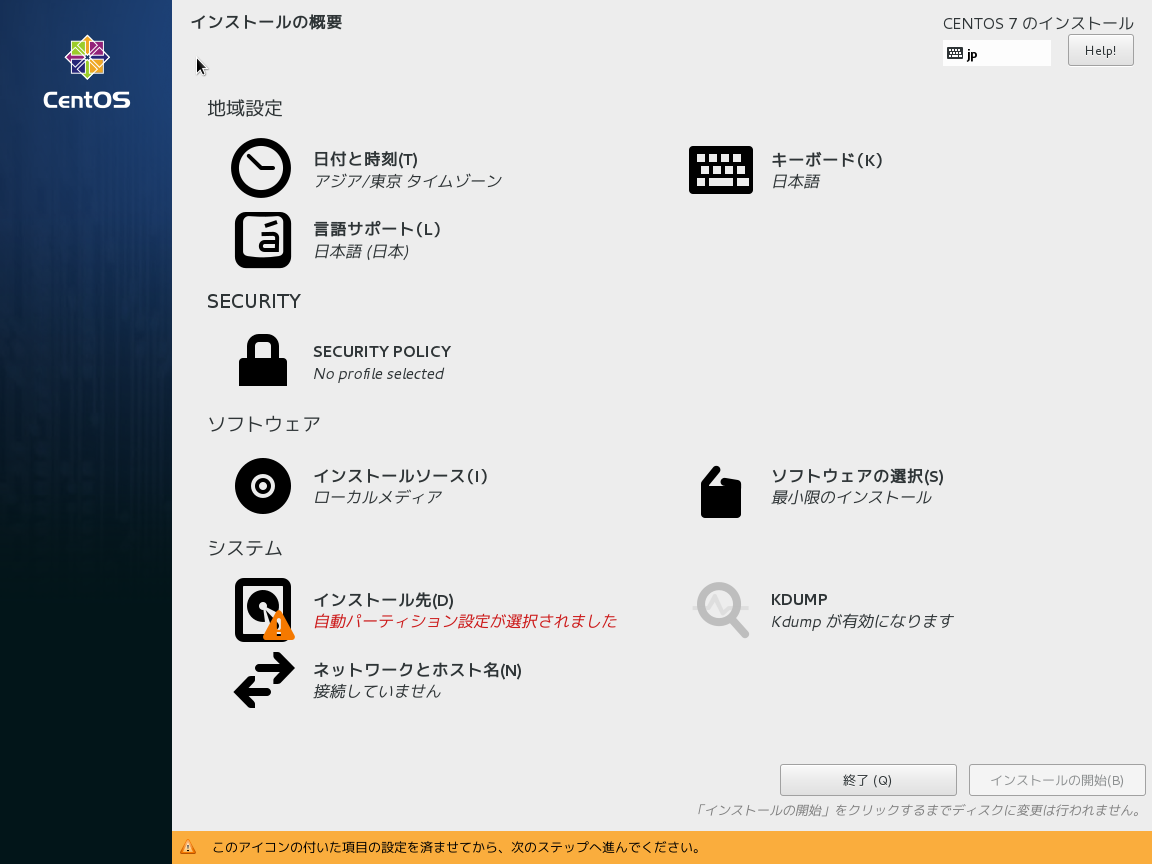Click the software selection package icon
This screenshot has width=1152, height=864.
pyautogui.click(x=721, y=492)
